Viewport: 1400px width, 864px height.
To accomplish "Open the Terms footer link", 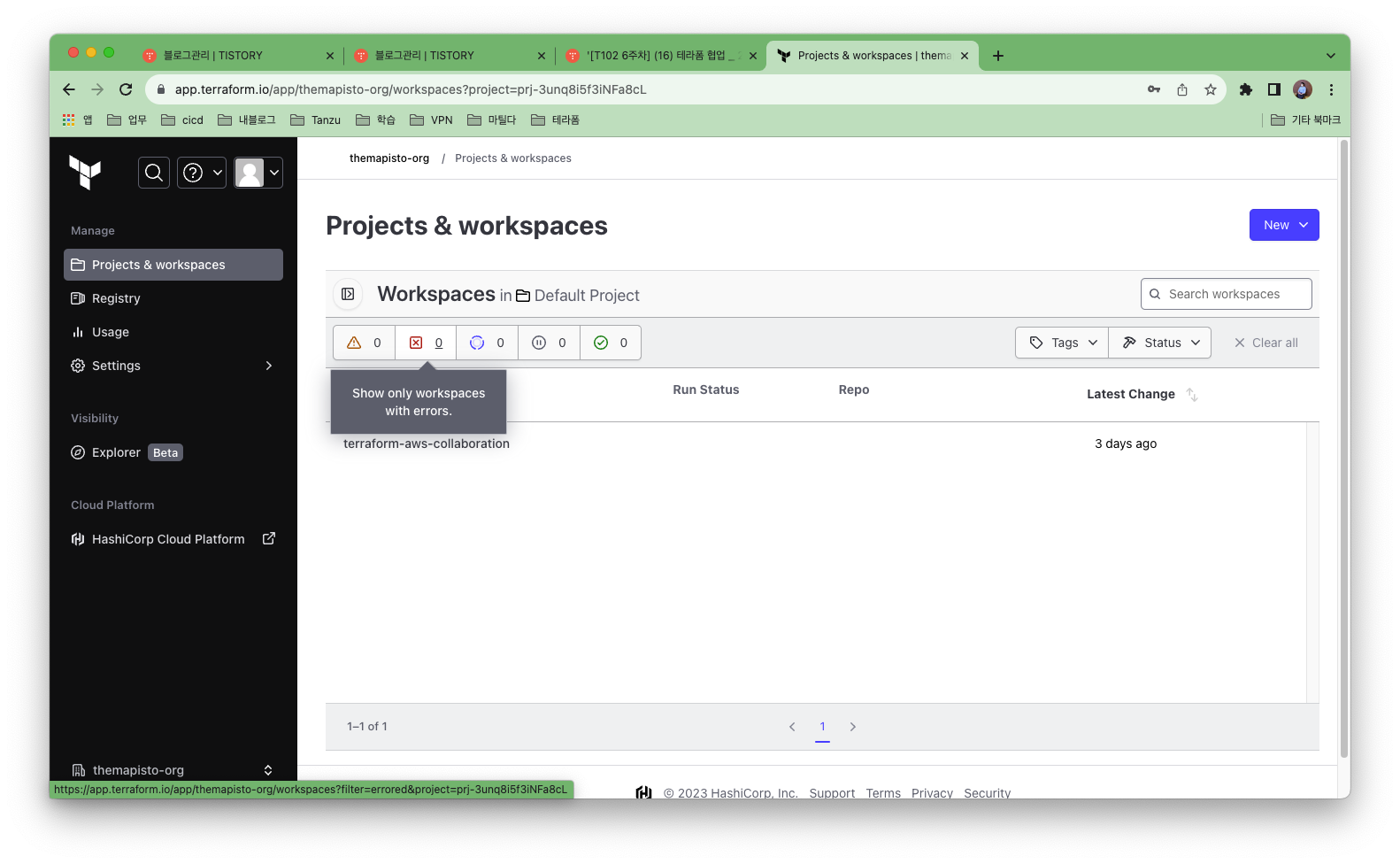I will click(883, 793).
